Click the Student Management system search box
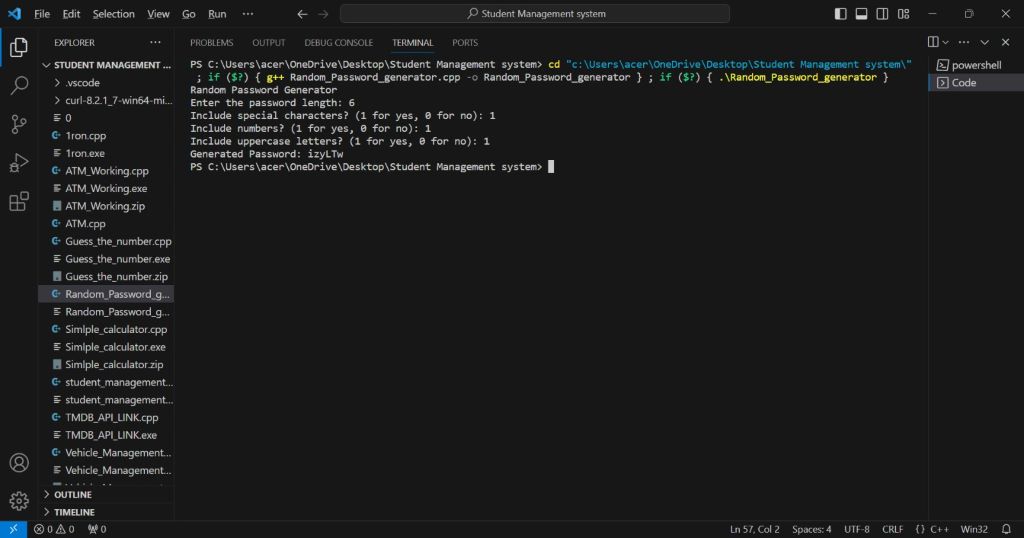The width and height of the screenshot is (1024, 538). click(535, 14)
